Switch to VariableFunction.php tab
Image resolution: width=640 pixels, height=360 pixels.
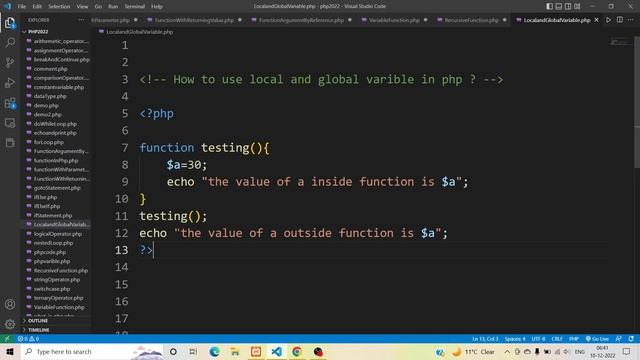394,20
